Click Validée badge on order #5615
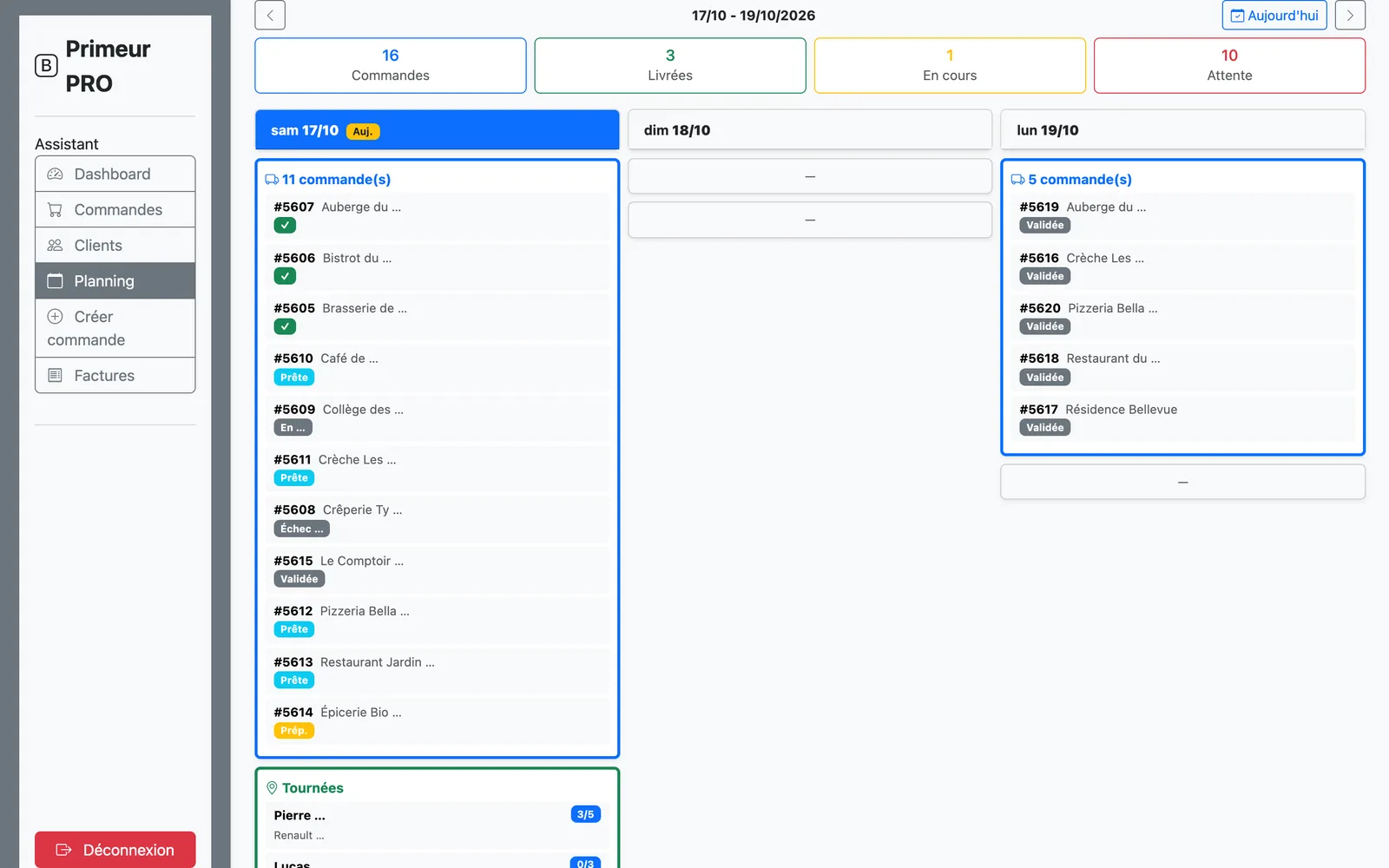 [300, 579]
